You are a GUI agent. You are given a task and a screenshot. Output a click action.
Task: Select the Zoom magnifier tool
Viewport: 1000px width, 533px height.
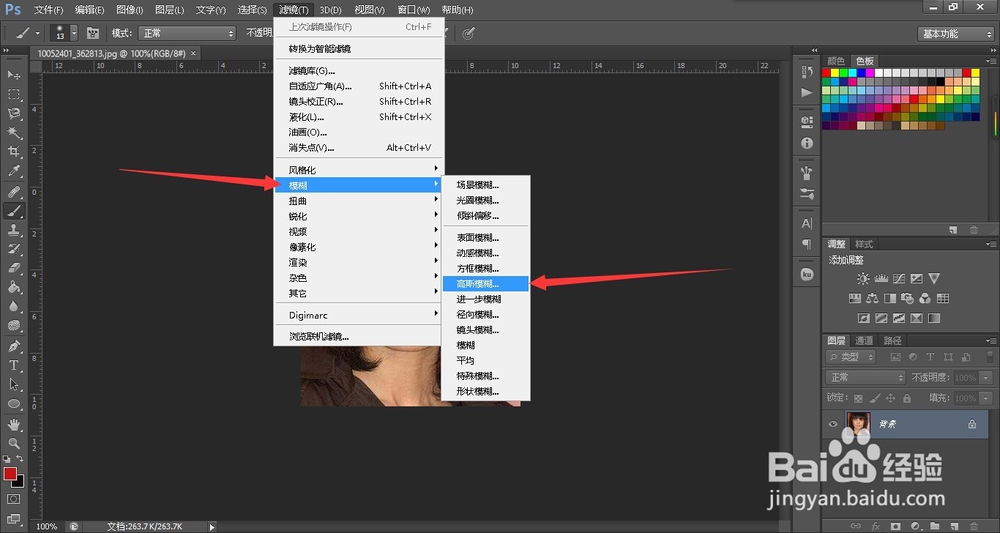(x=13, y=443)
